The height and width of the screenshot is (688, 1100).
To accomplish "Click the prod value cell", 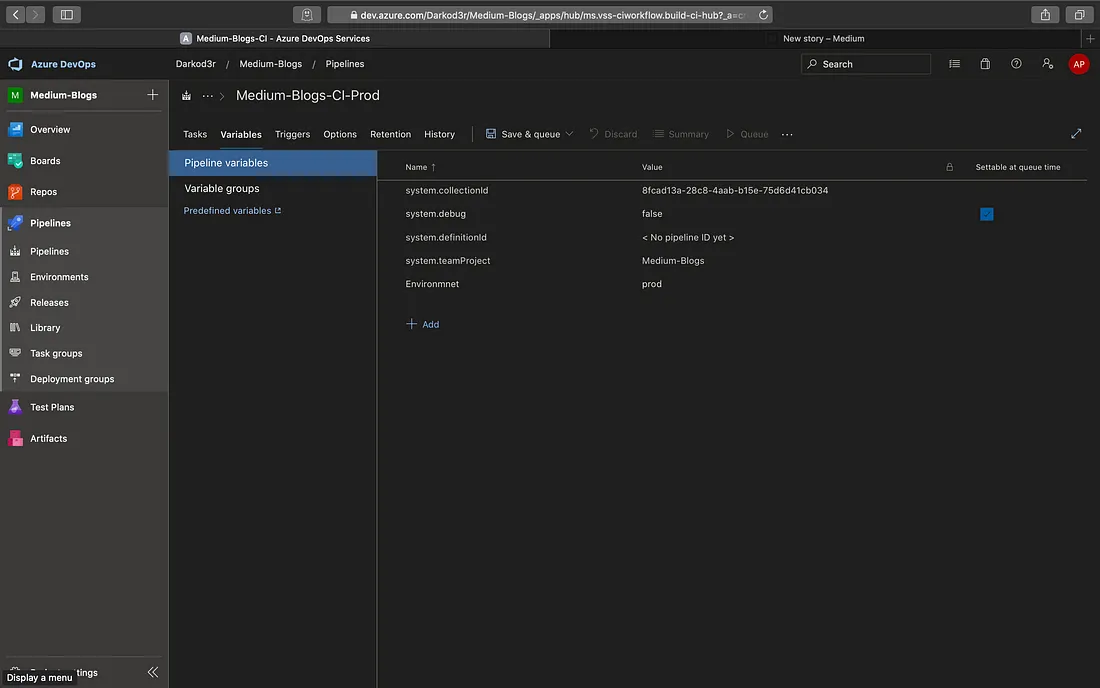I will pos(652,284).
